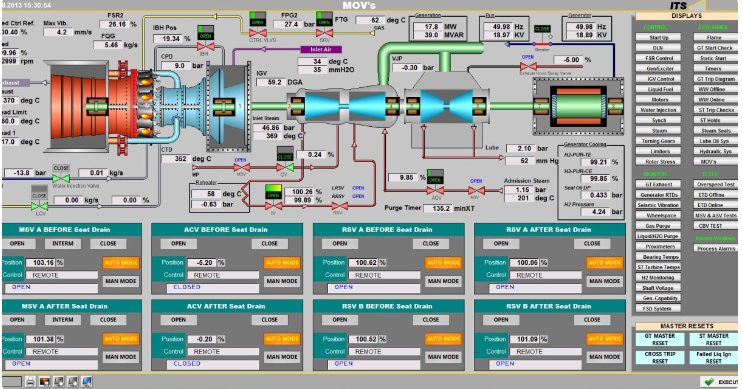Open the FSR Control display
This screenshot has width=742, height=389.
[659, 58]
